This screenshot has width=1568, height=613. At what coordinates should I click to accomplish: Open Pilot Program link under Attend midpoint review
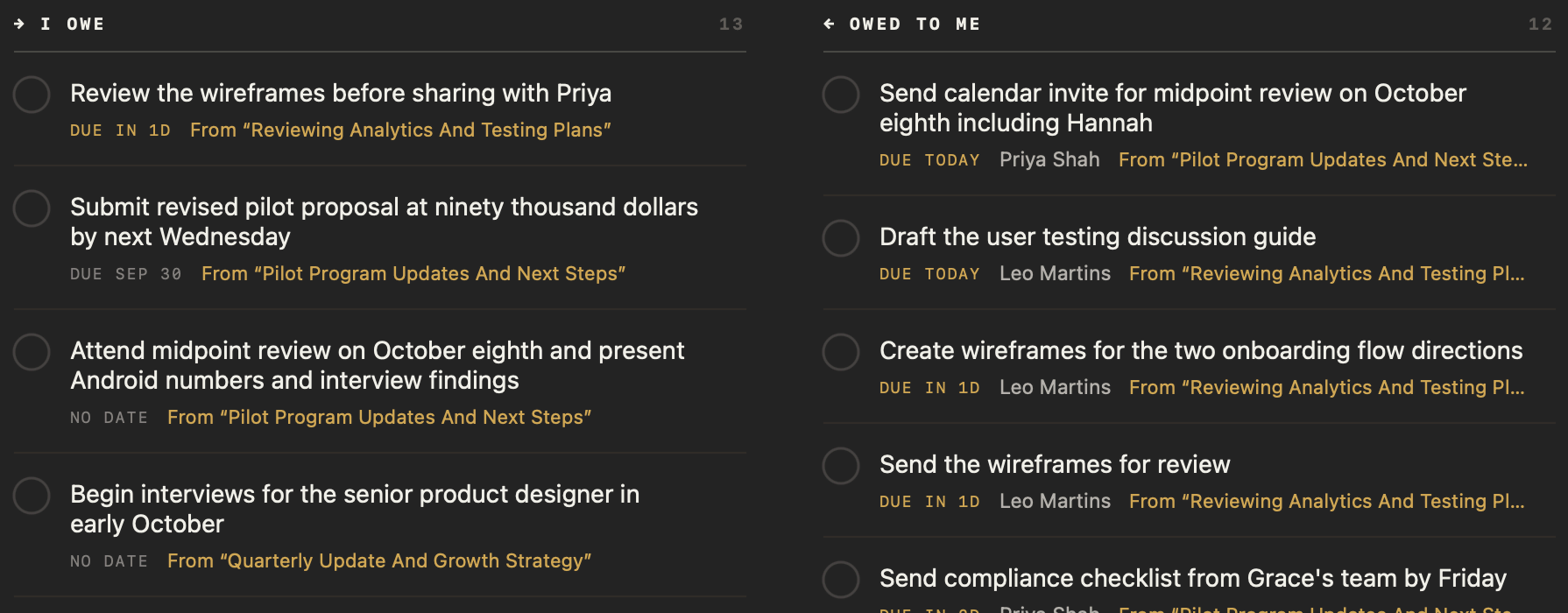[x=379, y=417]
